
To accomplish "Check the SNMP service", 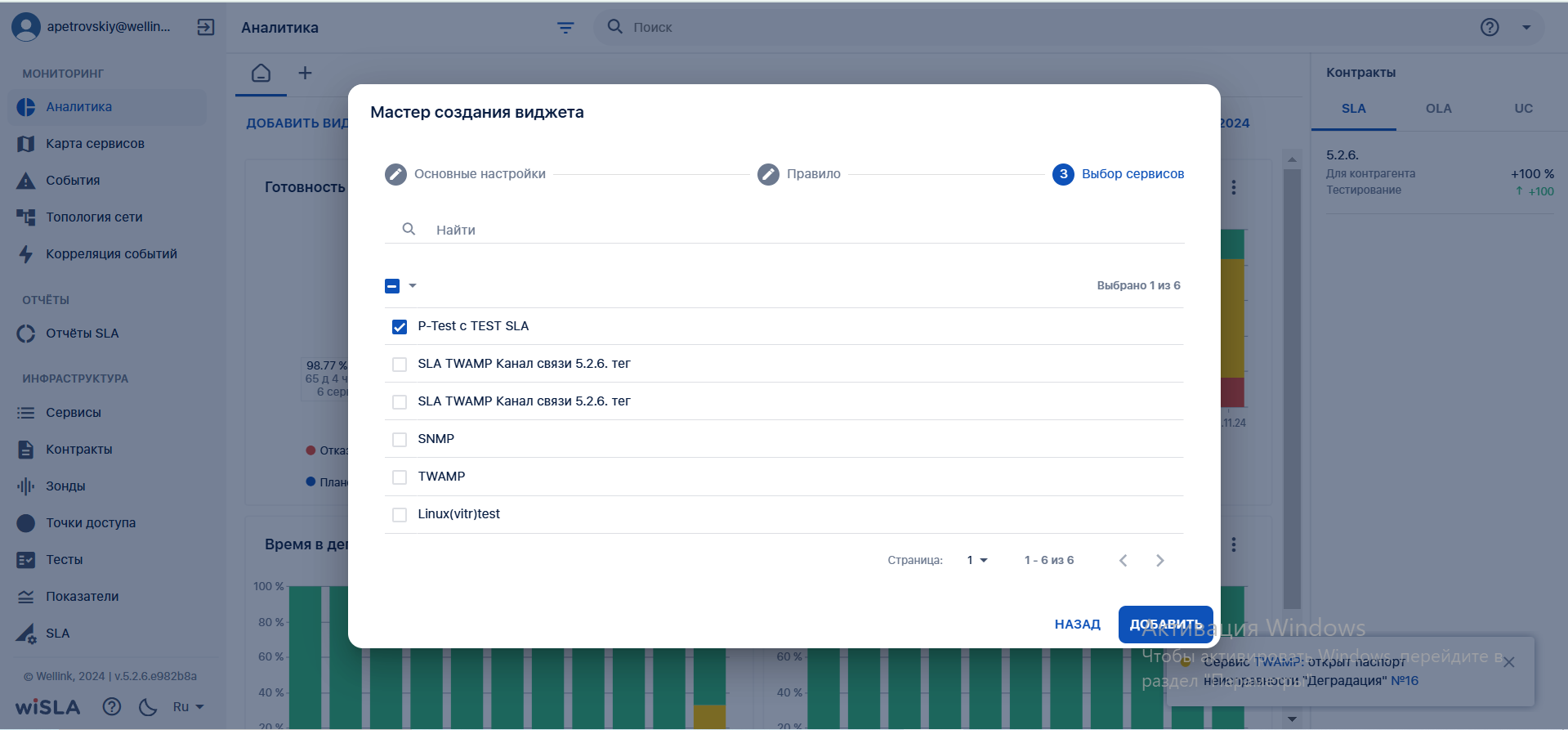I will [x=400, y=440].
